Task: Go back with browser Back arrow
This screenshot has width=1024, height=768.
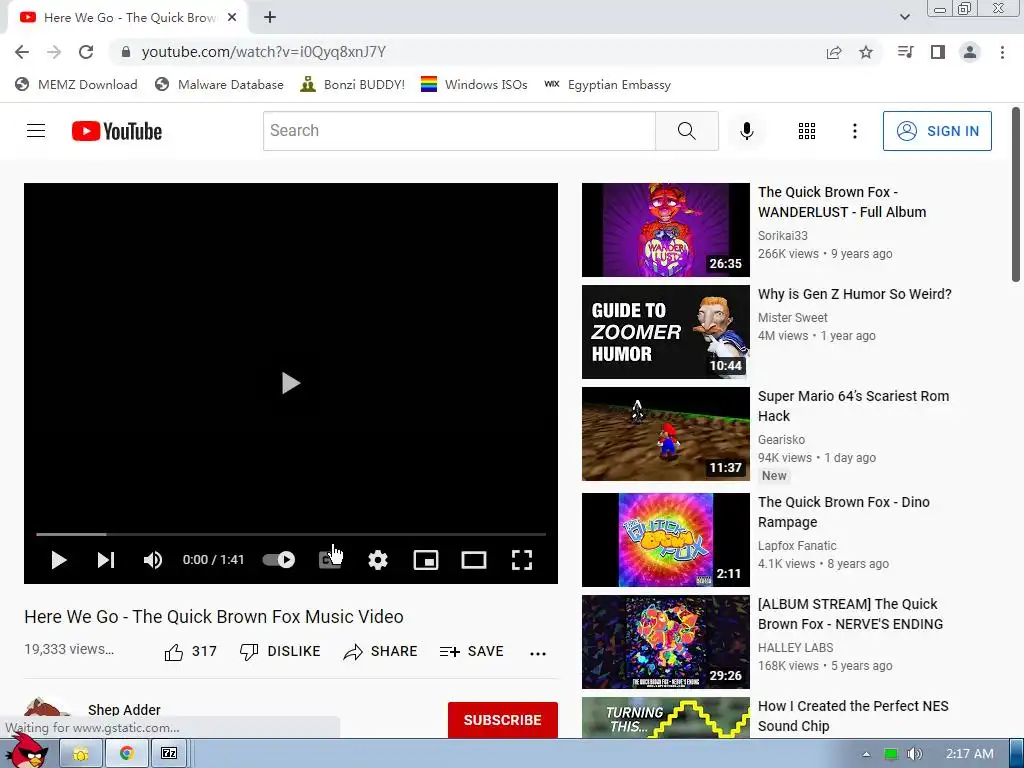Action: click(22, 52)
